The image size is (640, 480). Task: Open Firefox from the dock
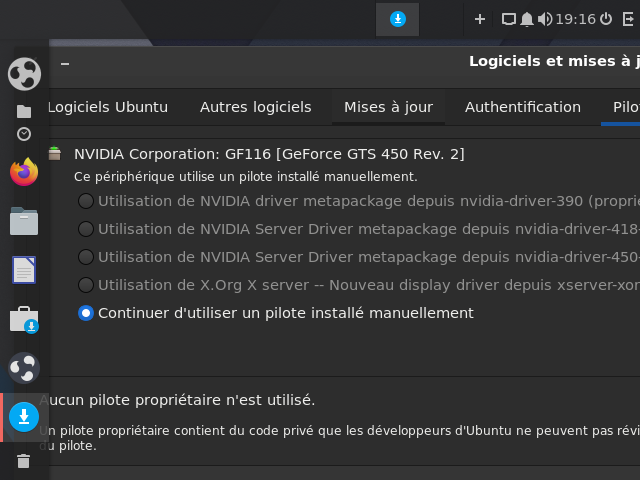click(x=24, y=172)
